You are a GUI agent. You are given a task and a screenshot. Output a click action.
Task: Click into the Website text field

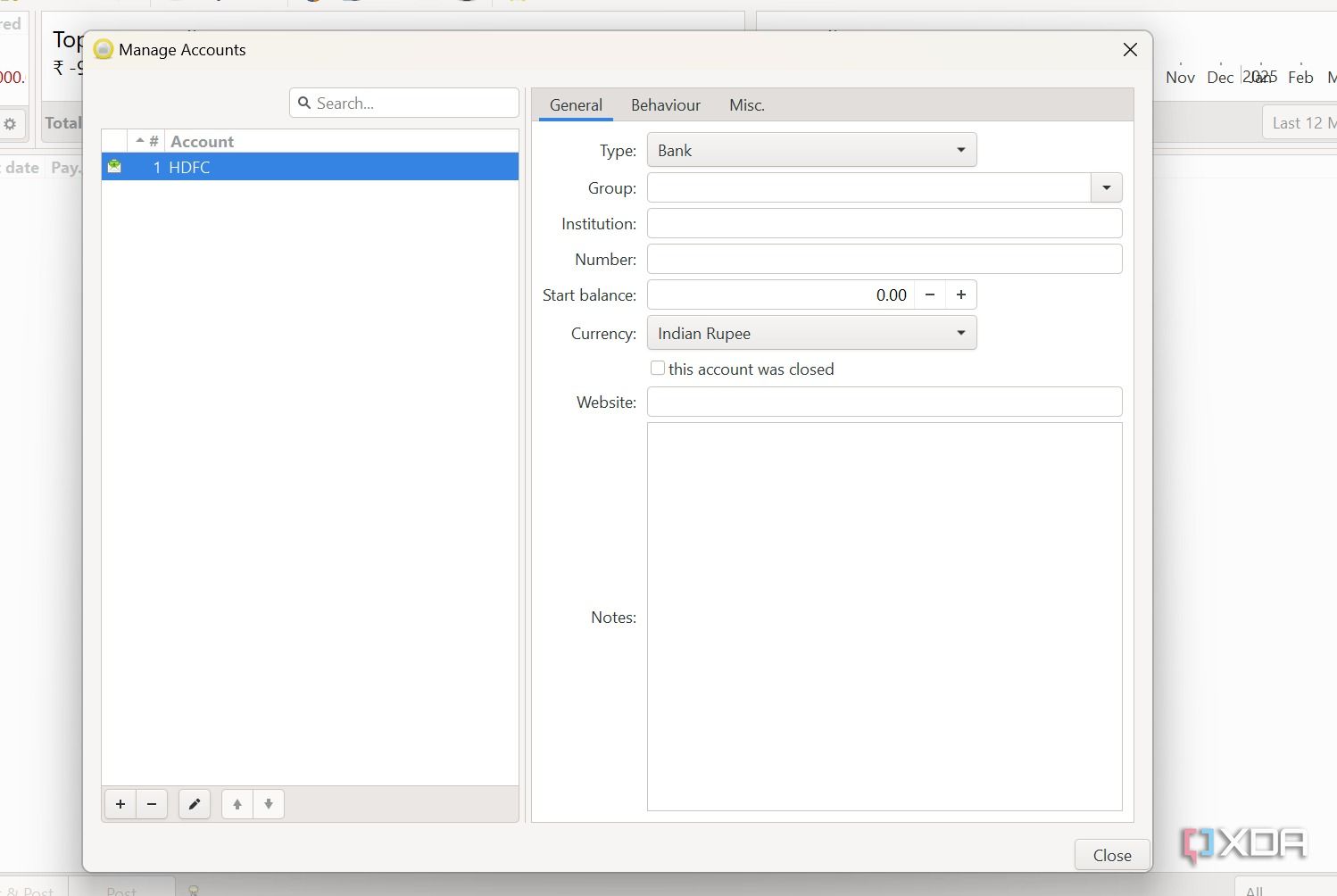884,402
